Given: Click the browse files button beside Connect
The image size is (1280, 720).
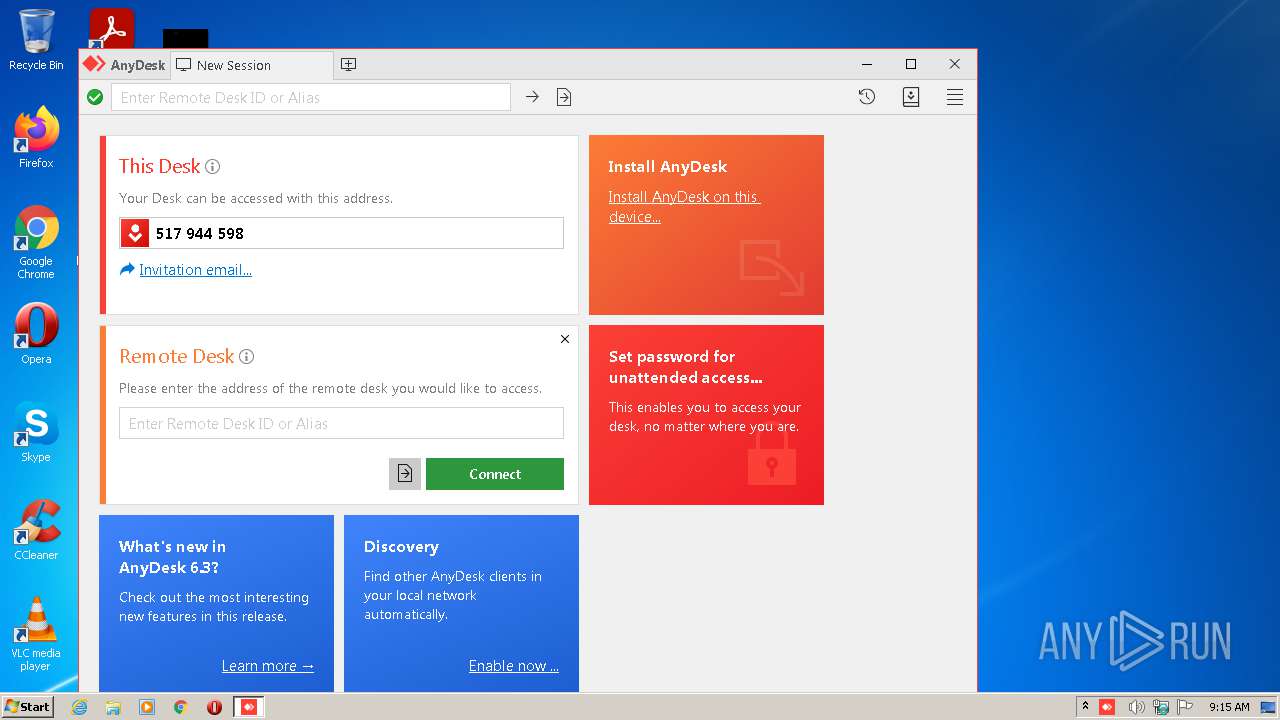Looking at the screenshot, I should point(405,474).
